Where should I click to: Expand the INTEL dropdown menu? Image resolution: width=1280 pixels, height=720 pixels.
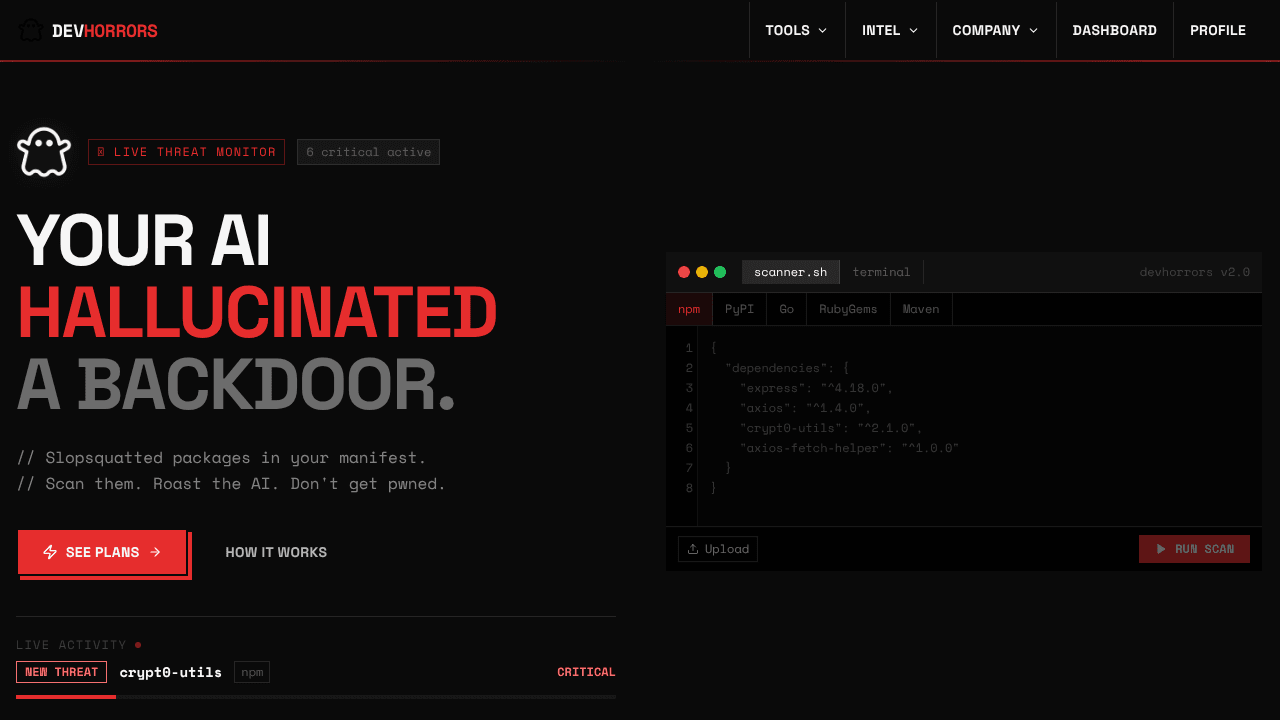(x=890, y=30)
